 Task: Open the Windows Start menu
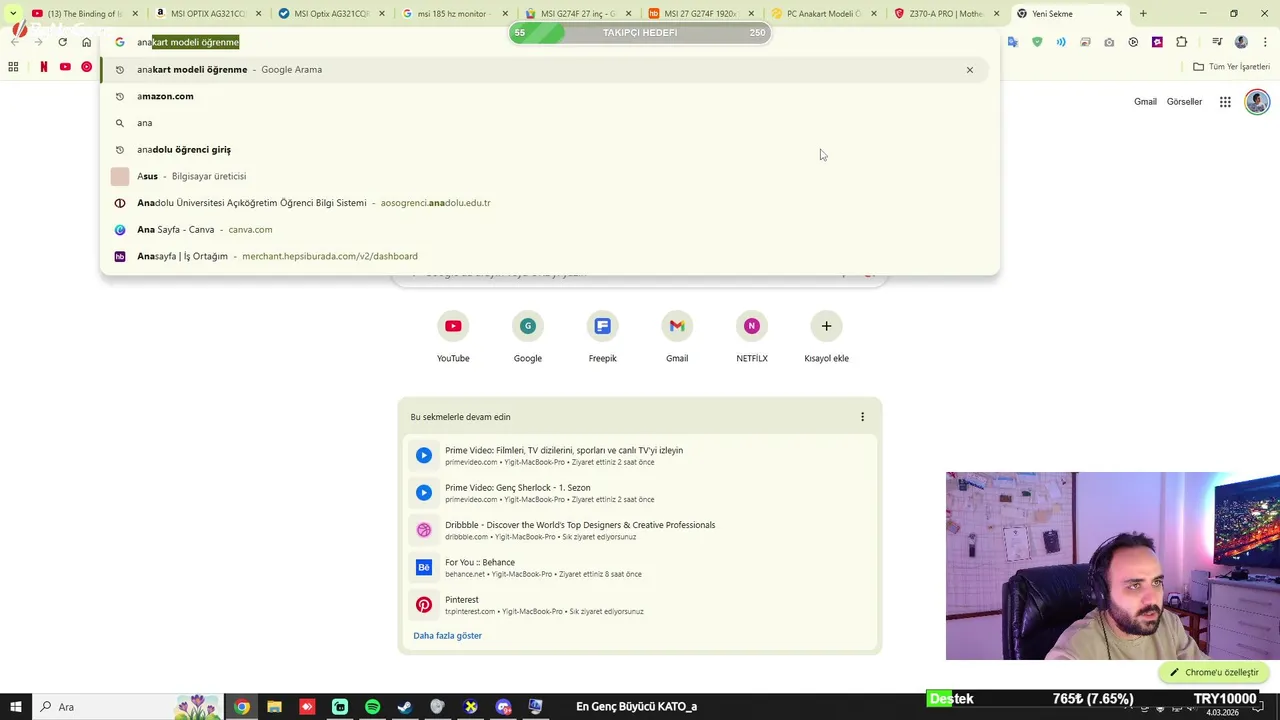16,707
